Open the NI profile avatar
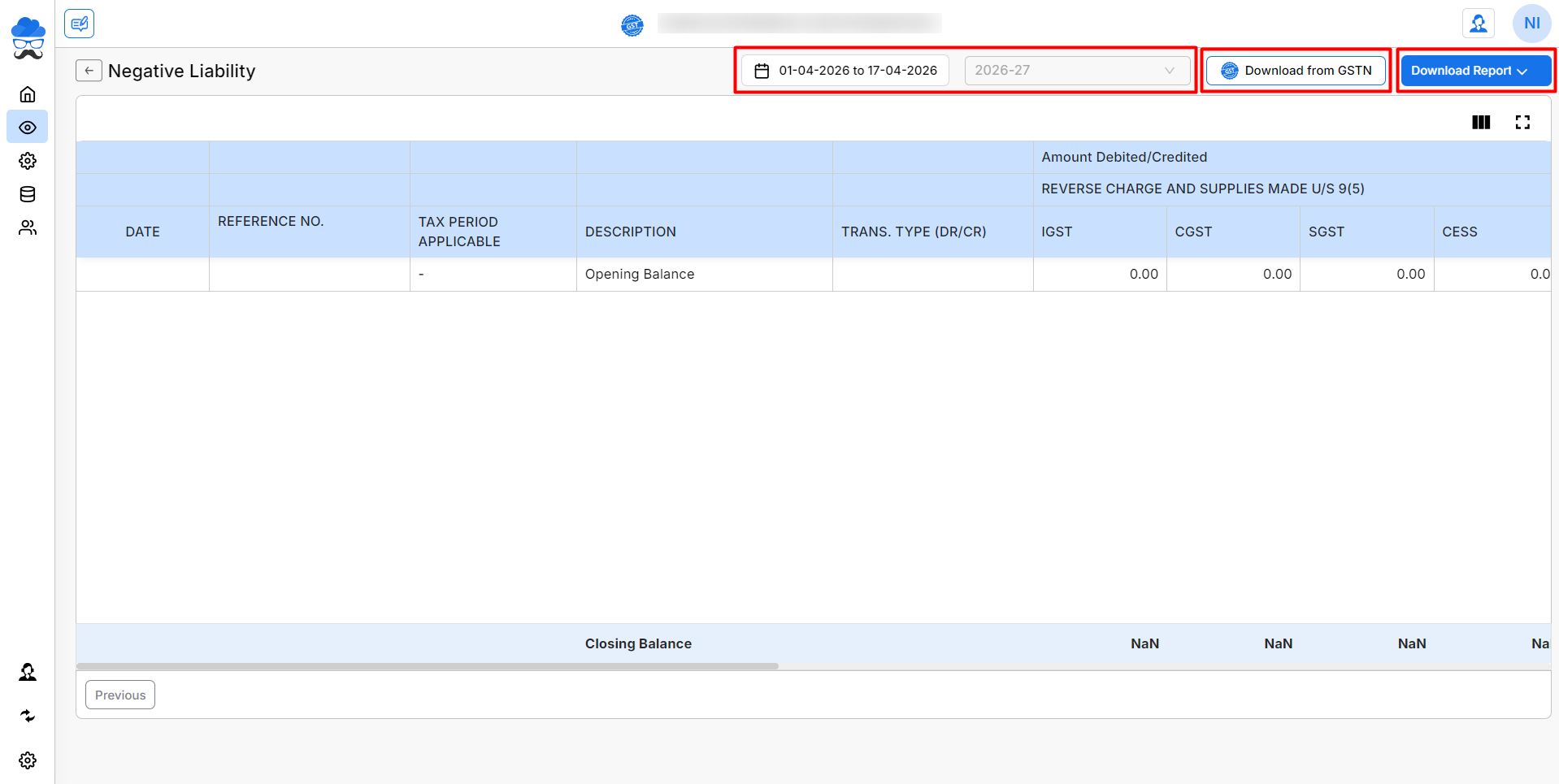This screenshot has height=784, width=1559. (x=1531, y=24)
